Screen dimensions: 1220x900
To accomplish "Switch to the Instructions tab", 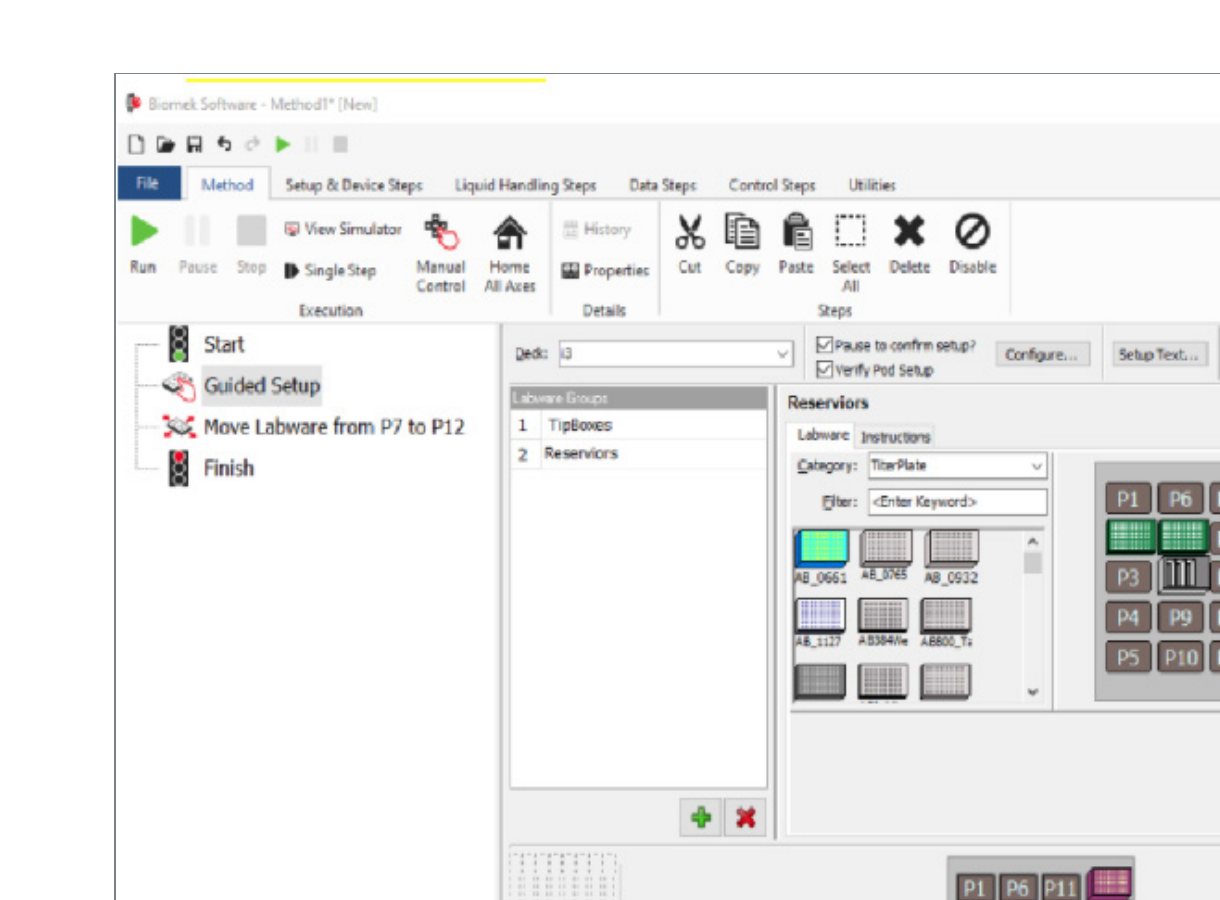I will click(895, 437).
